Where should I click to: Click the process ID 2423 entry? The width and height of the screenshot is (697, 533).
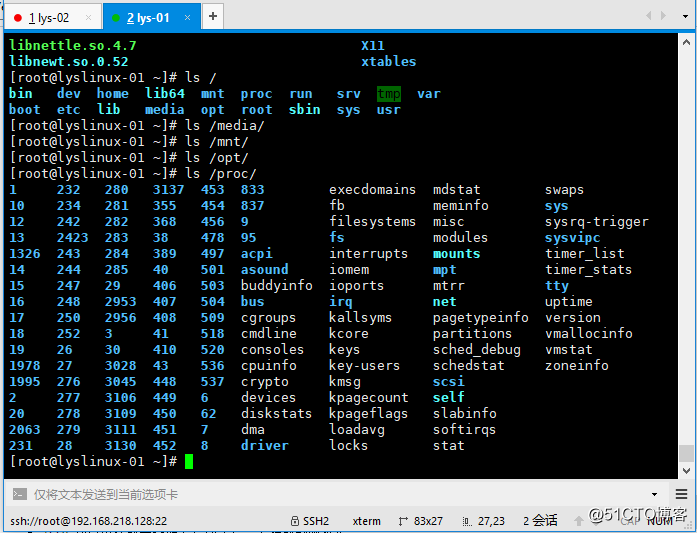pyautogui.click(x=72, y=237)
